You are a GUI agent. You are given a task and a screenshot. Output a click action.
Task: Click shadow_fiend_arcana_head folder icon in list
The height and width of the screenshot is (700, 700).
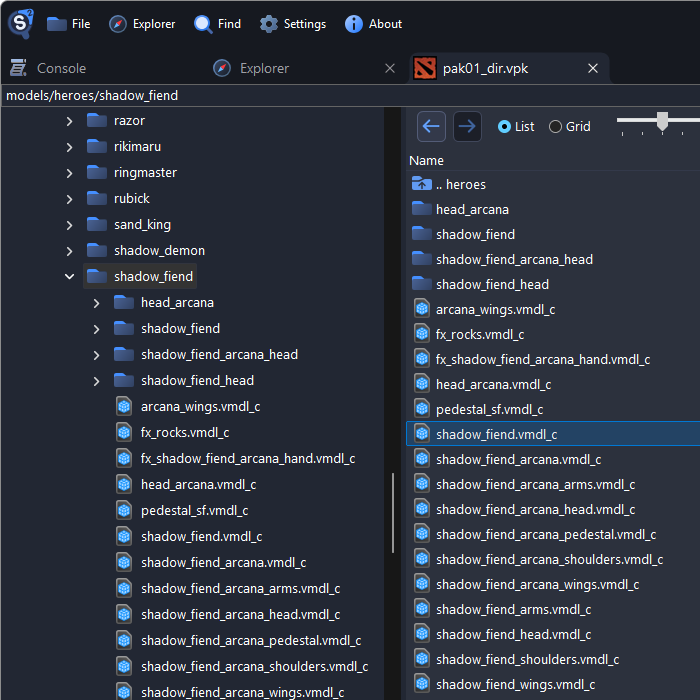pos(422,258)
